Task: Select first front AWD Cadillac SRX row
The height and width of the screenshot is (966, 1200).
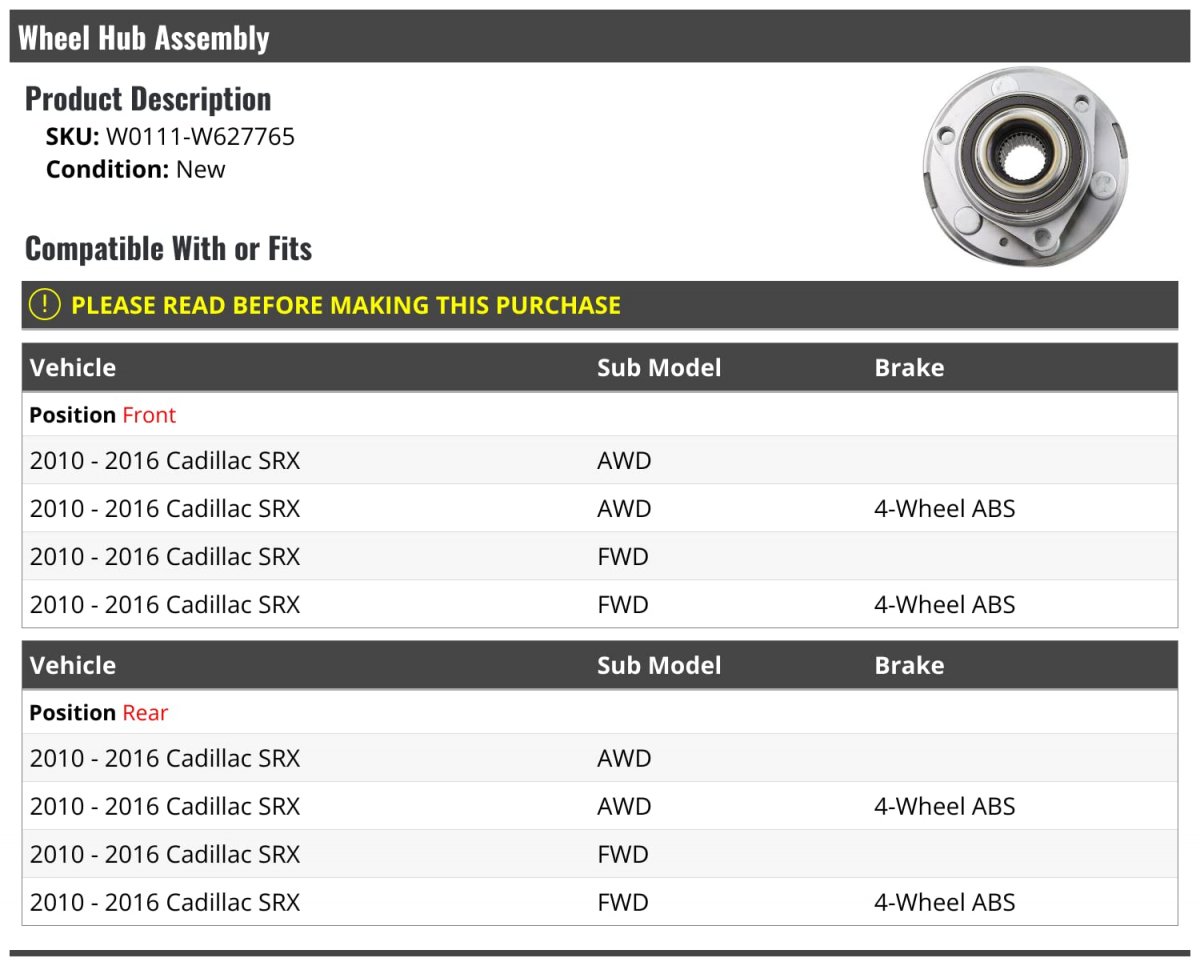Action: (600, 460)
